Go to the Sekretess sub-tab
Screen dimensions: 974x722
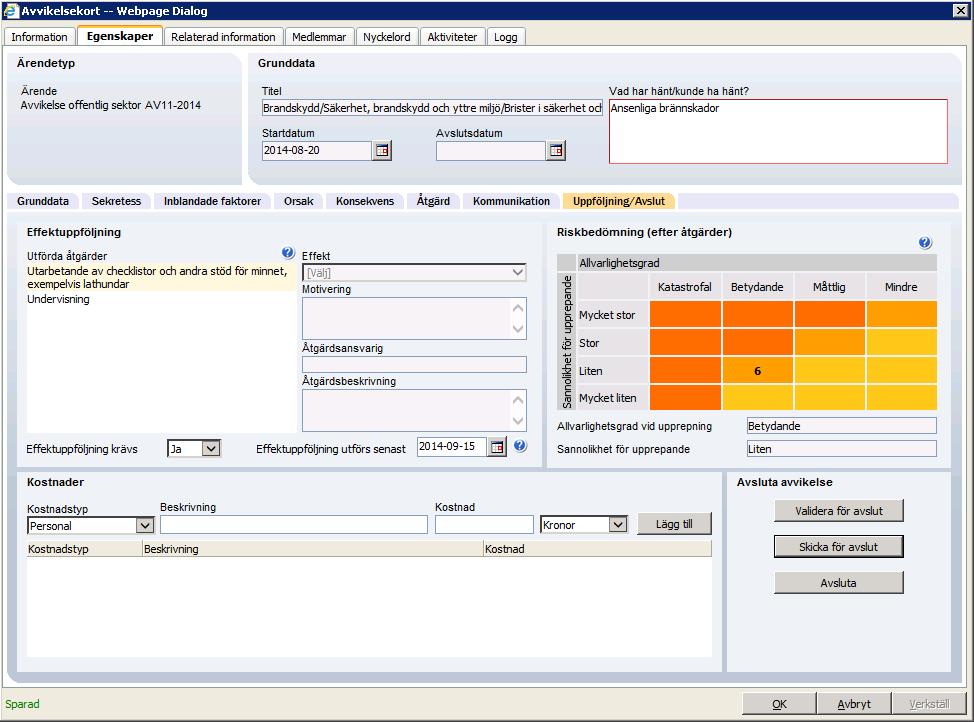pyautogui.click(x=116, y=201)
